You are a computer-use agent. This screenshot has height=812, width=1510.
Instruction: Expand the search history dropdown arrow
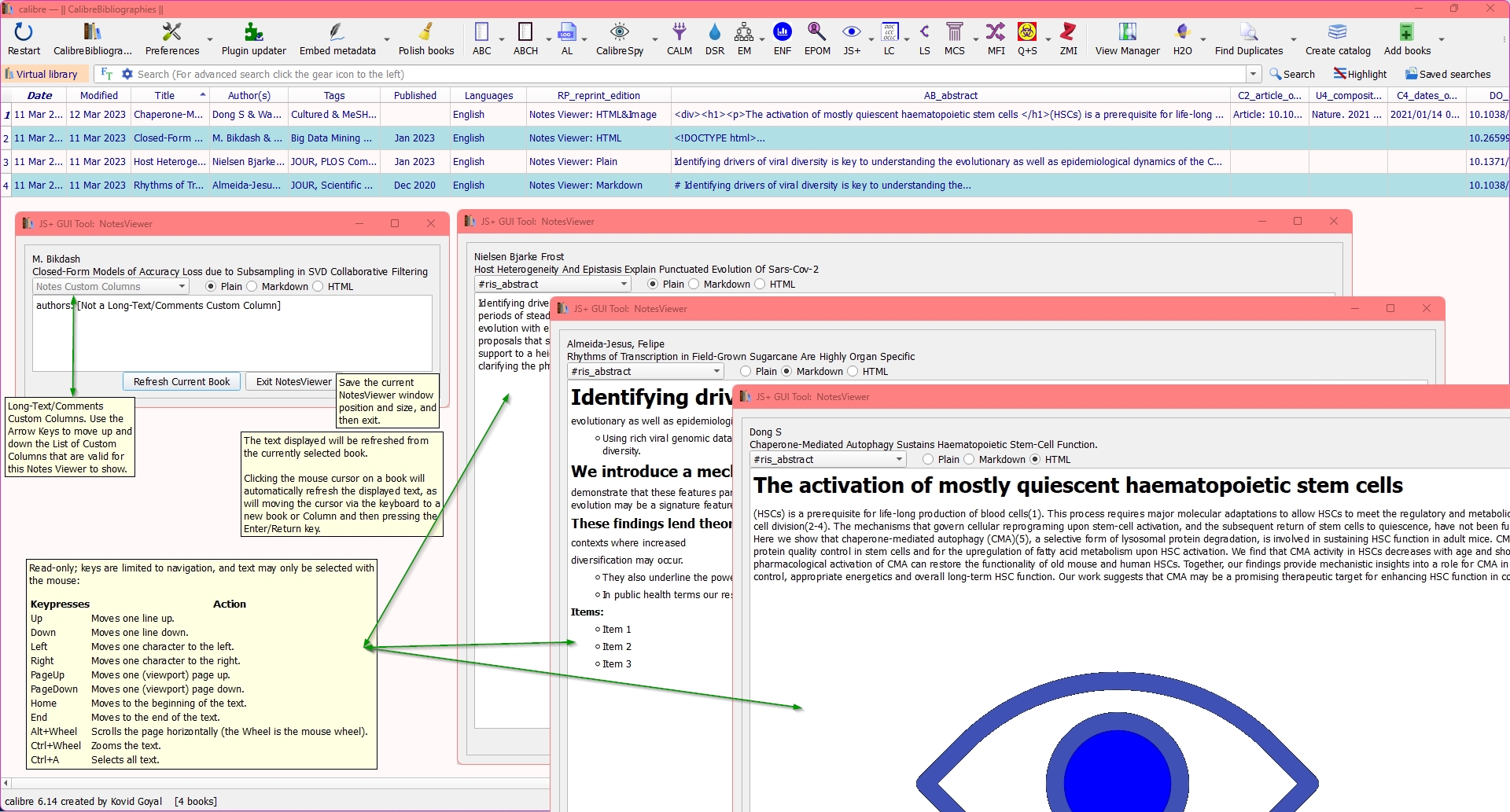[x=1253, y=74]
